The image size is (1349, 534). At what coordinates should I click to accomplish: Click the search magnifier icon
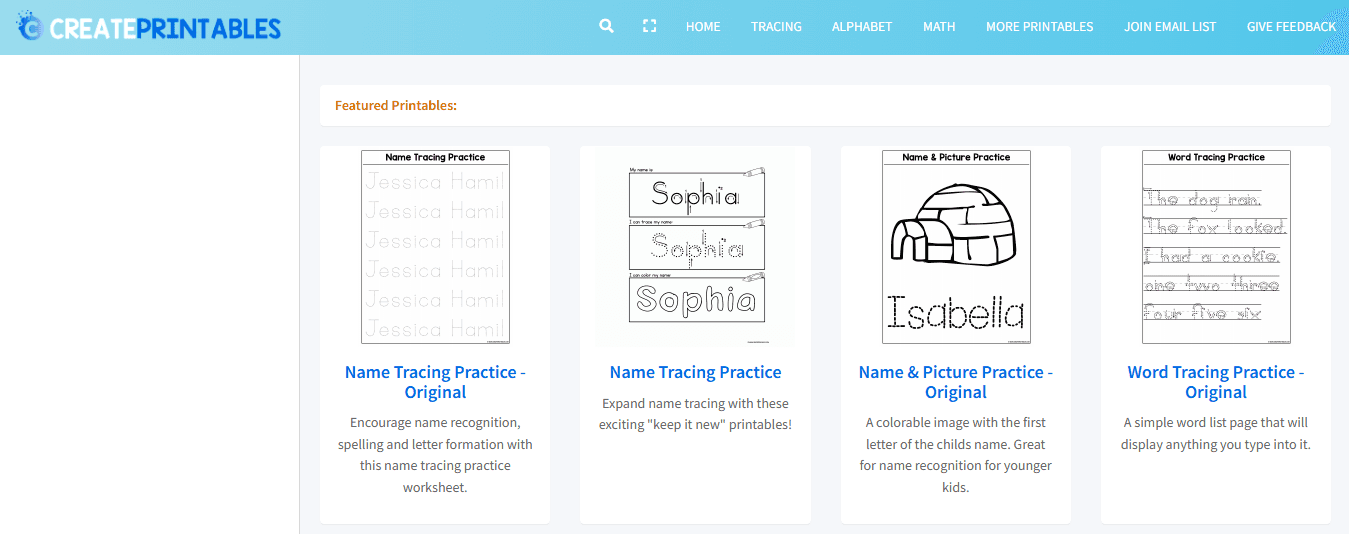click(606, 26)
